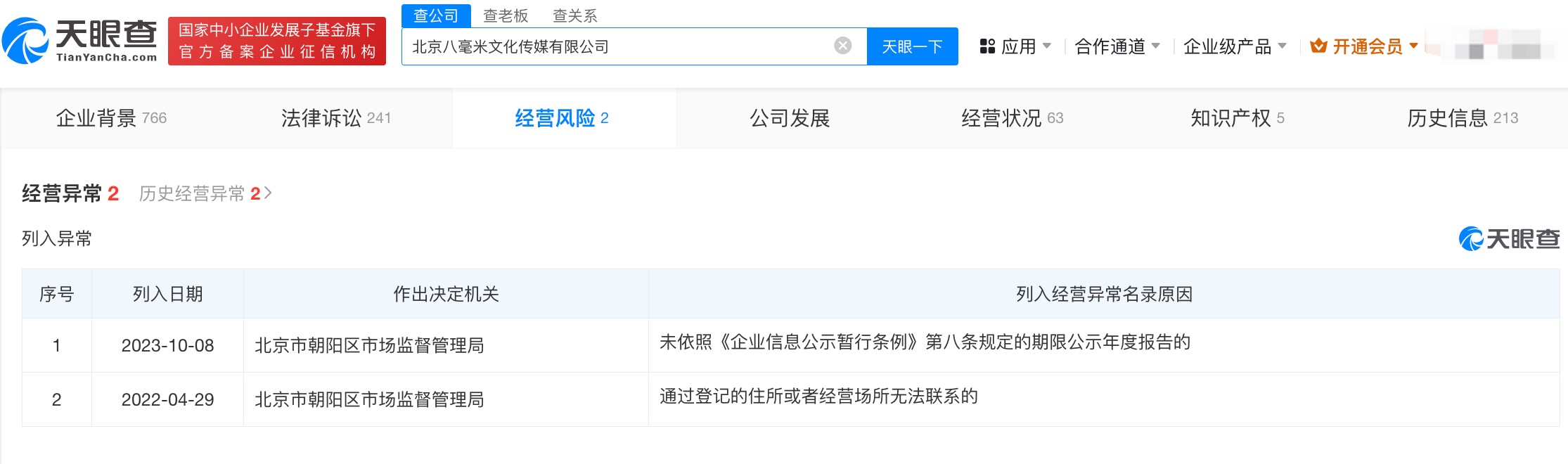The width and height of the screenshot is (1568, 464).
Task: Click 北京市朝阳区市场监督管理局 in row 2
Action: [369, 399]
